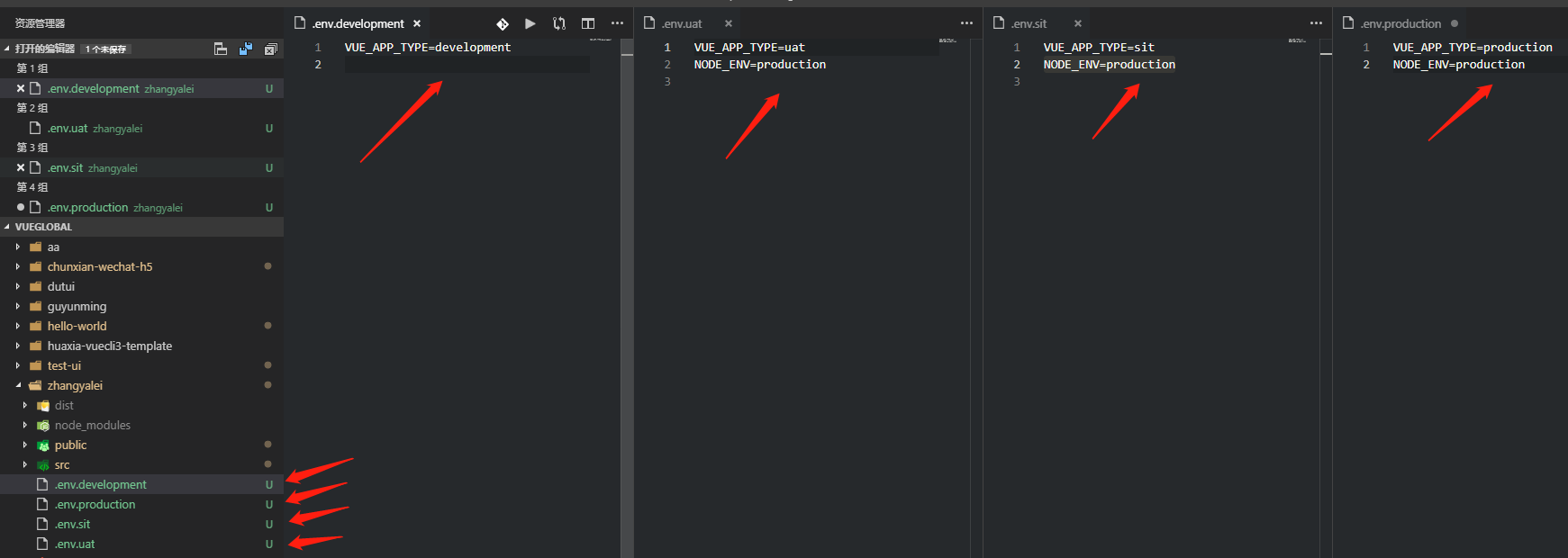This screenshot has height=558, width=1568.
Task: Open .env.uat in zhangyalei folder tree
Action: click(x=141, y=544)
